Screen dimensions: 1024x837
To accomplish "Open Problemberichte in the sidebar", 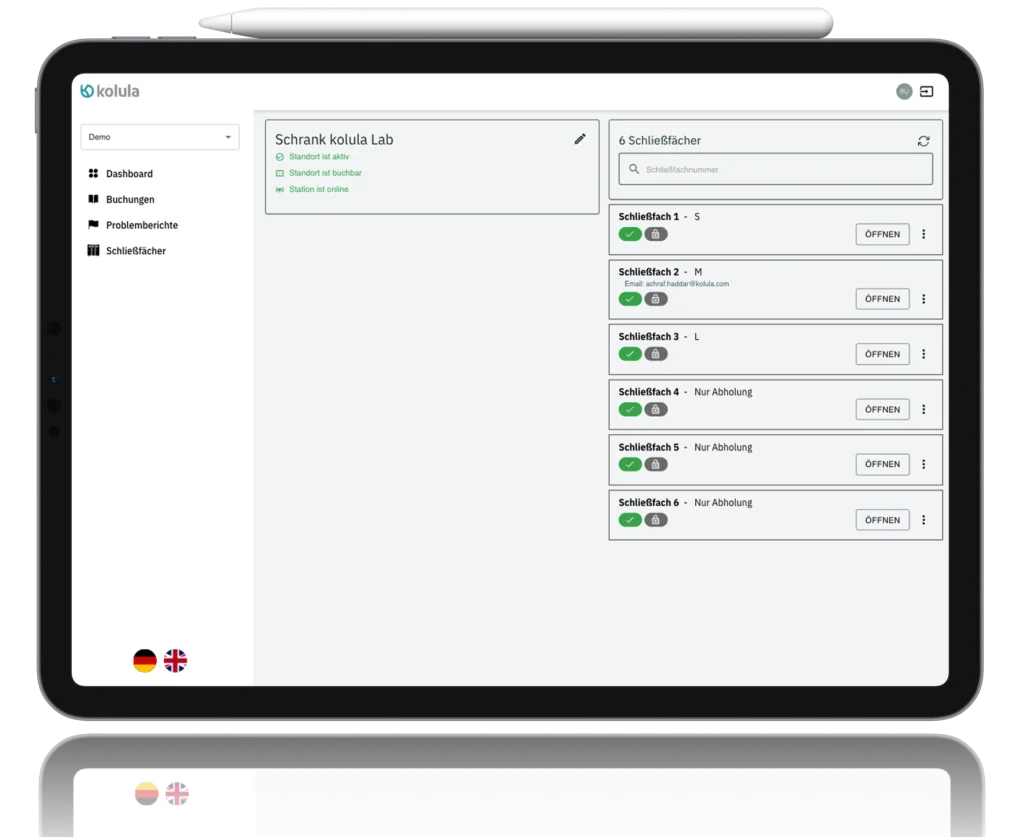I will tap(141, 225).
